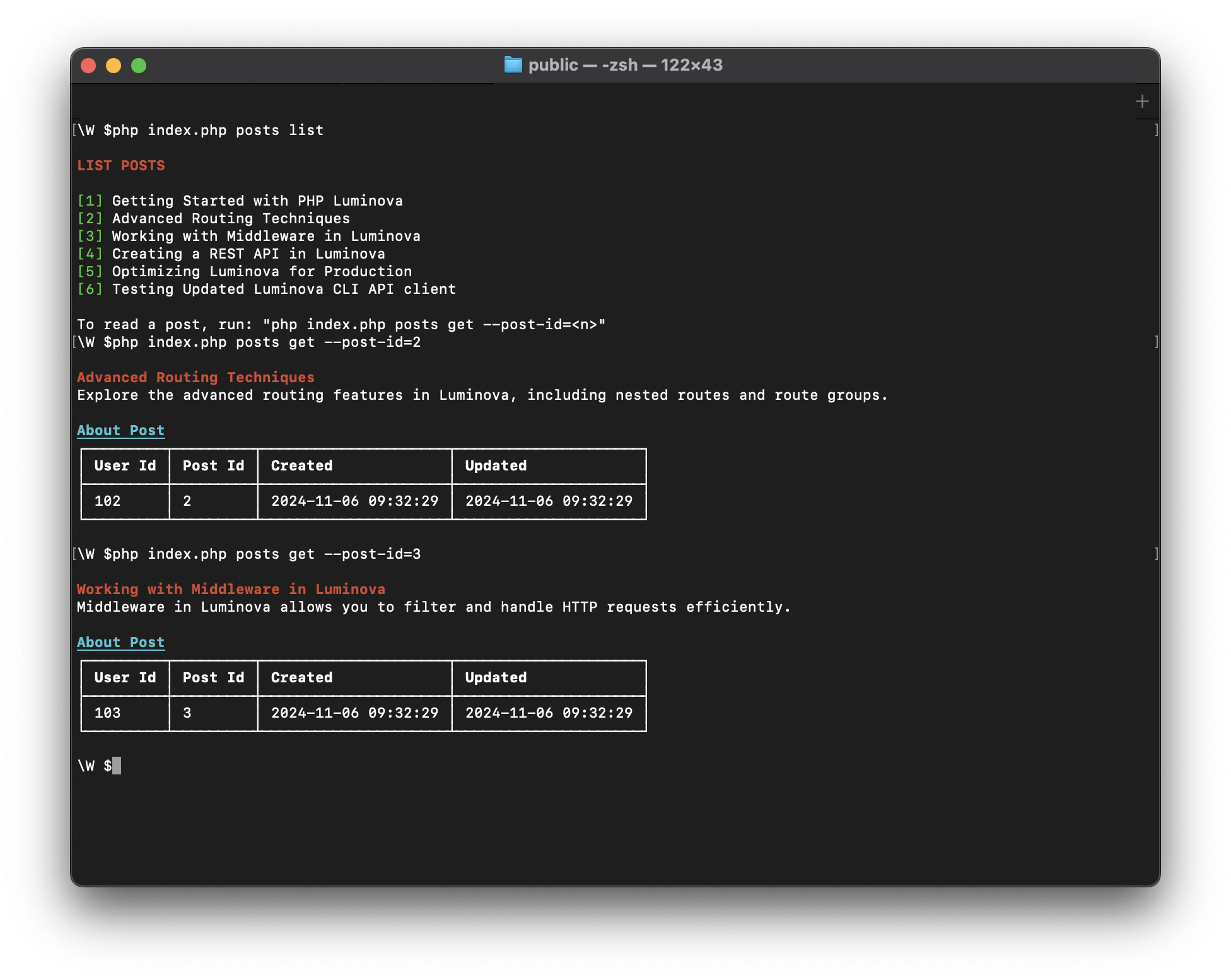Click the Working with Middleware in Luminova heading
The height and width of the screenshot is (980, 1231).
pos(231,589)
